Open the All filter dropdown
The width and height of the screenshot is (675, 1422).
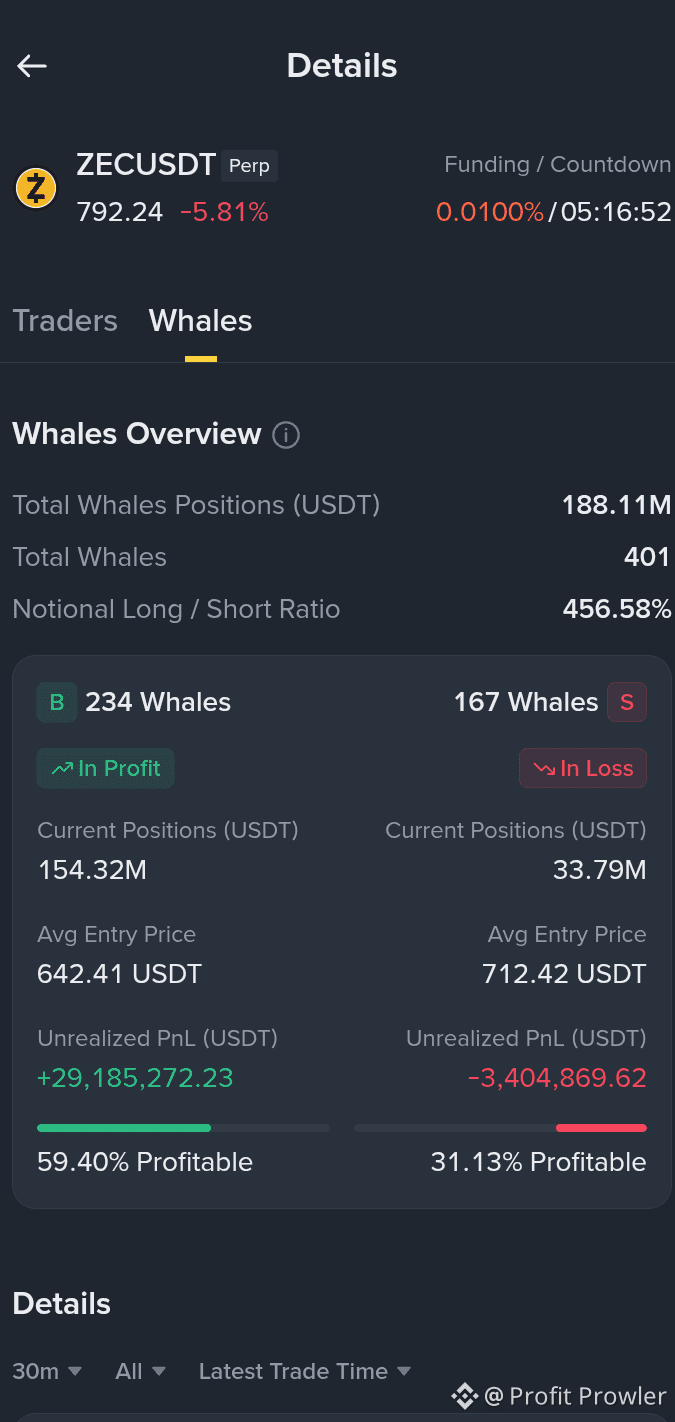140,1371
